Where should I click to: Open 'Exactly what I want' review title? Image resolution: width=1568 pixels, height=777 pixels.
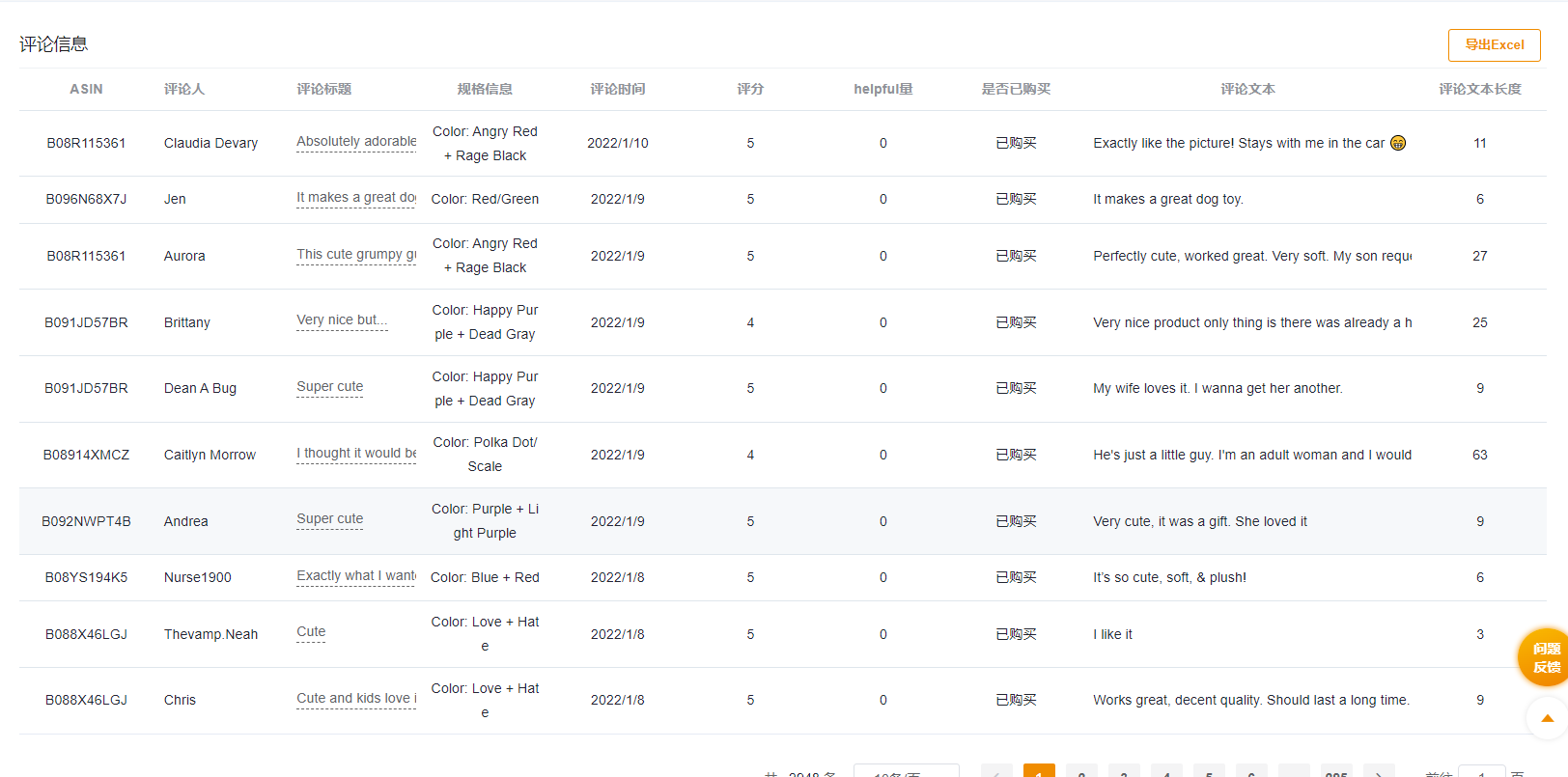coord(356,576)
